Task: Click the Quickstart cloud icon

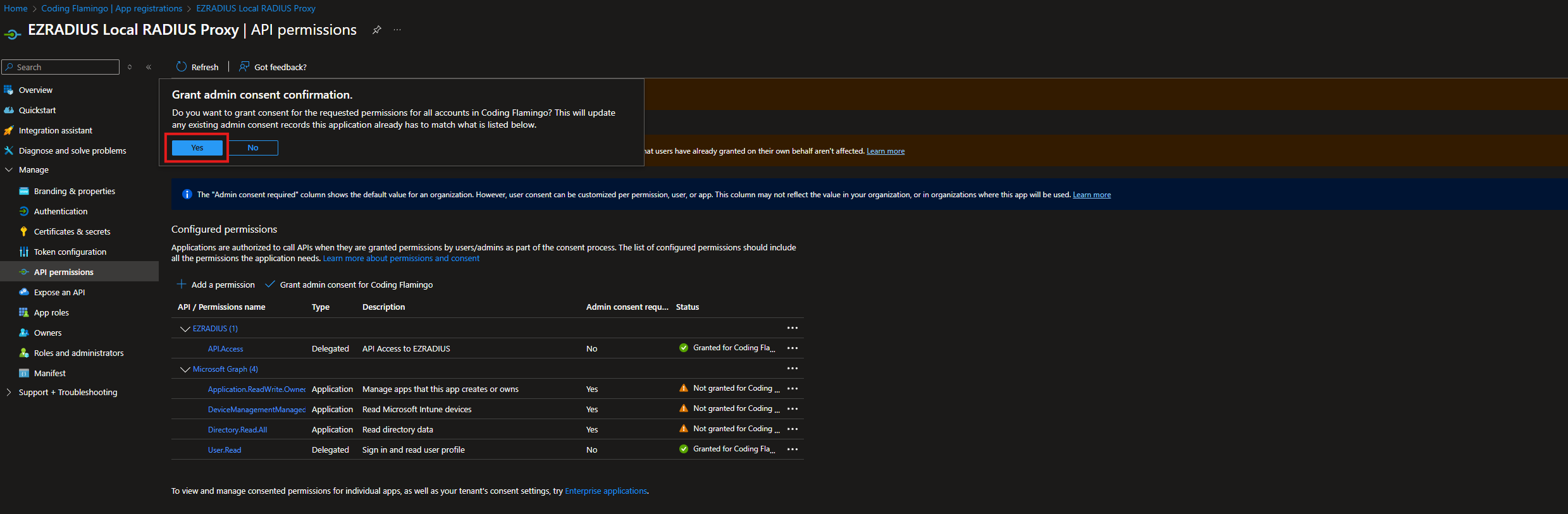Action: (x=8, y=110)
